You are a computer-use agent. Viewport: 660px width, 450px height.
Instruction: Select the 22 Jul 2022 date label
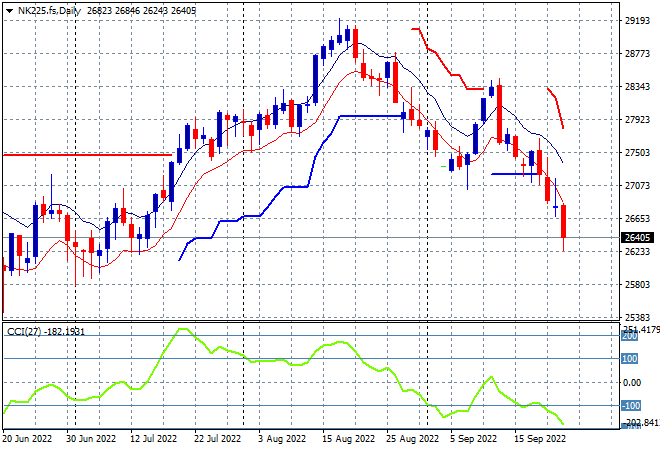click(x=218, y=439)
